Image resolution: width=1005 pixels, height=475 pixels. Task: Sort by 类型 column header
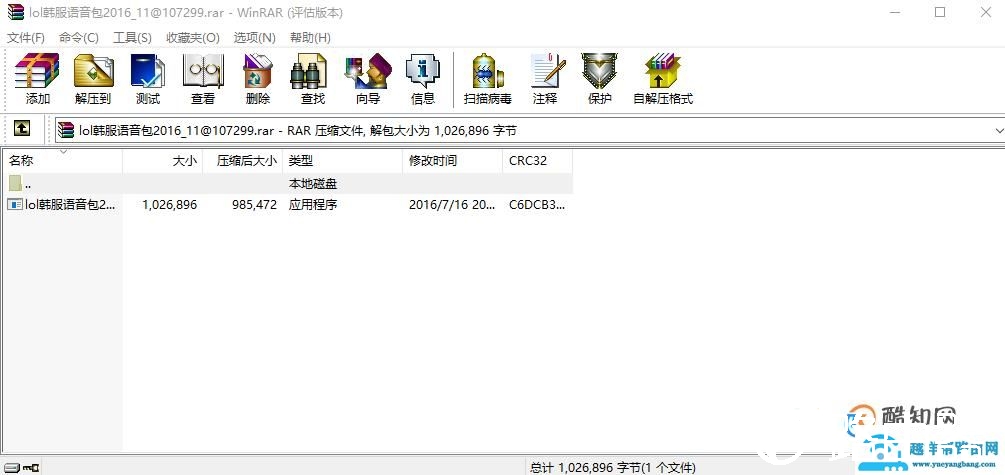(x=342, y=161)
